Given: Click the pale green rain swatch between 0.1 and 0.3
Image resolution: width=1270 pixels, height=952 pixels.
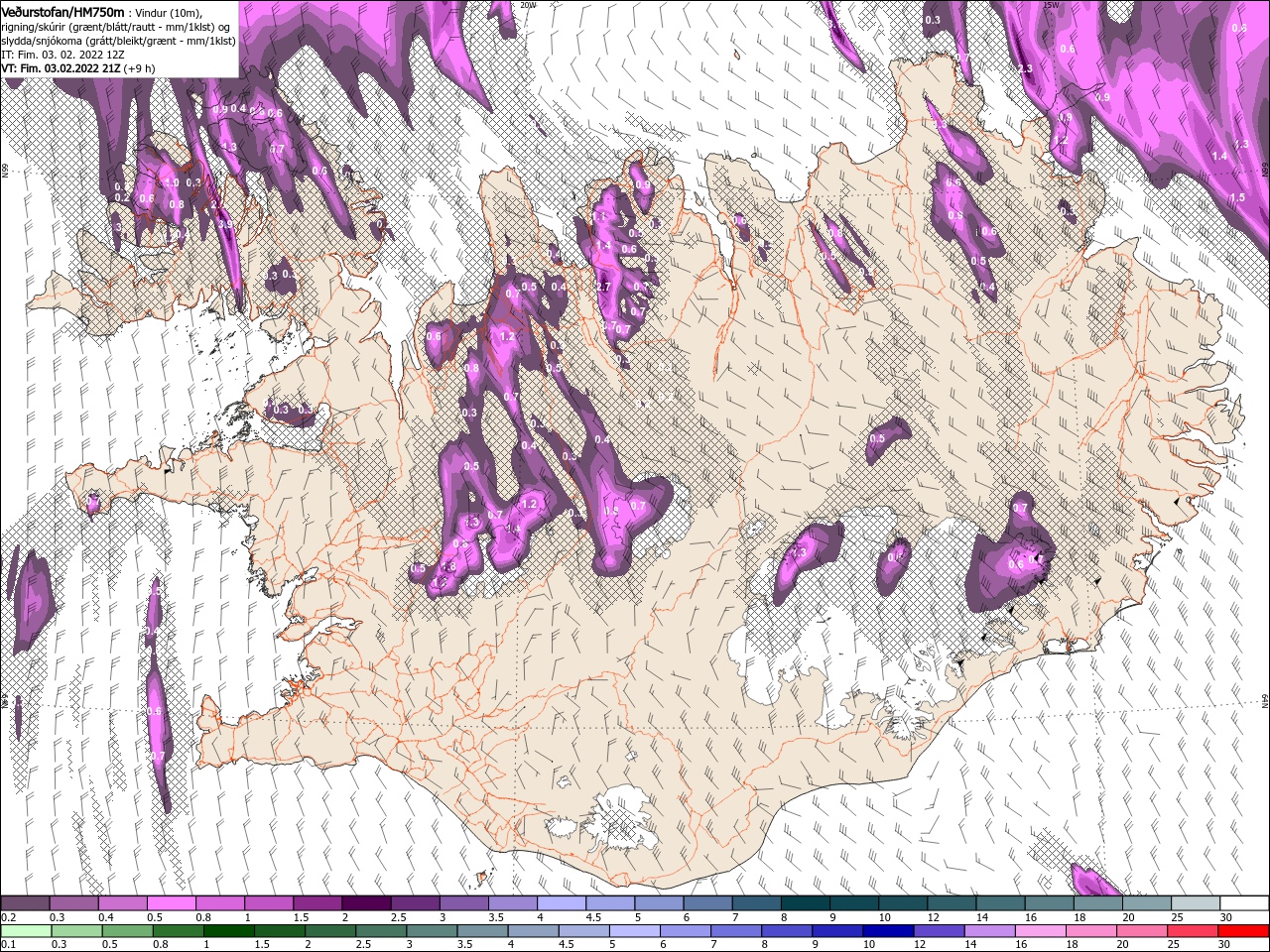Looking at the screenshot, I should (25, 931).
